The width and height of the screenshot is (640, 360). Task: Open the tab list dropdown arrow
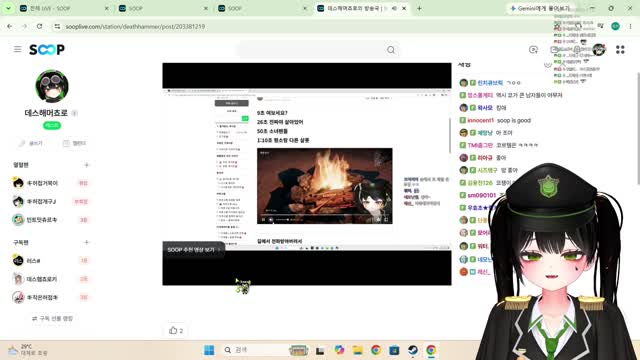point(8,8)
